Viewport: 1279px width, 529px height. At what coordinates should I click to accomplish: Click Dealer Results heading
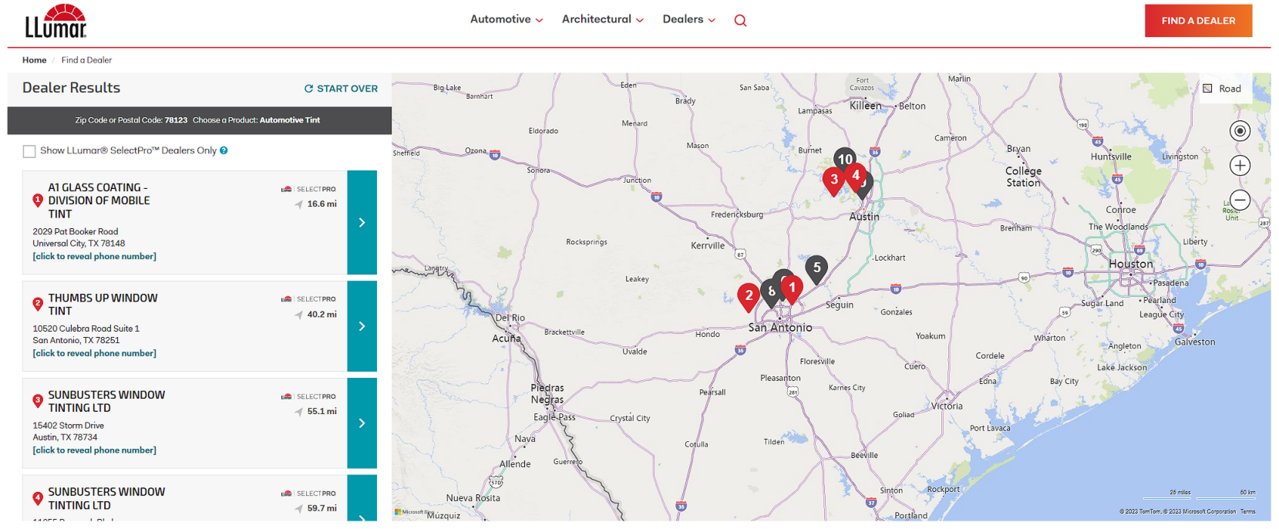coord(71,88)
